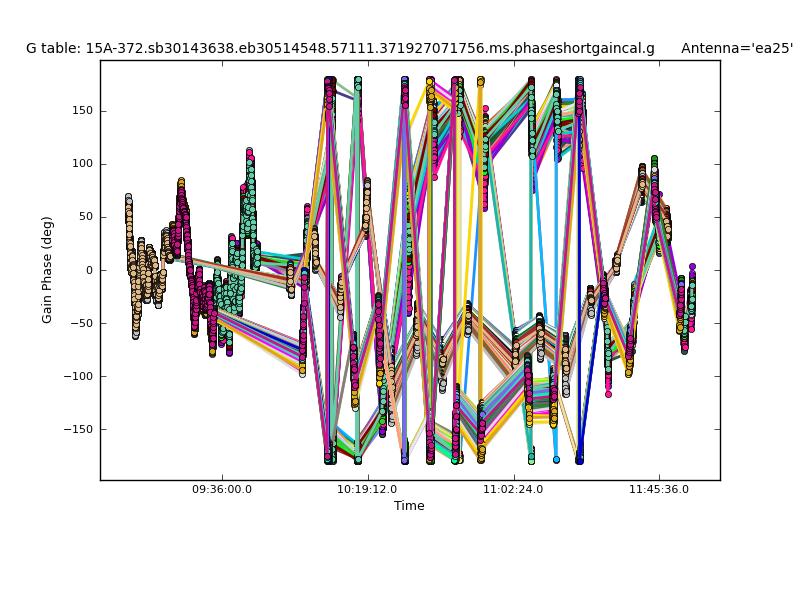Image resolution: width=800 pixels, height=600 pixels.
Task: Click the 'Time' x-axis label
Action: click(409, 506)
